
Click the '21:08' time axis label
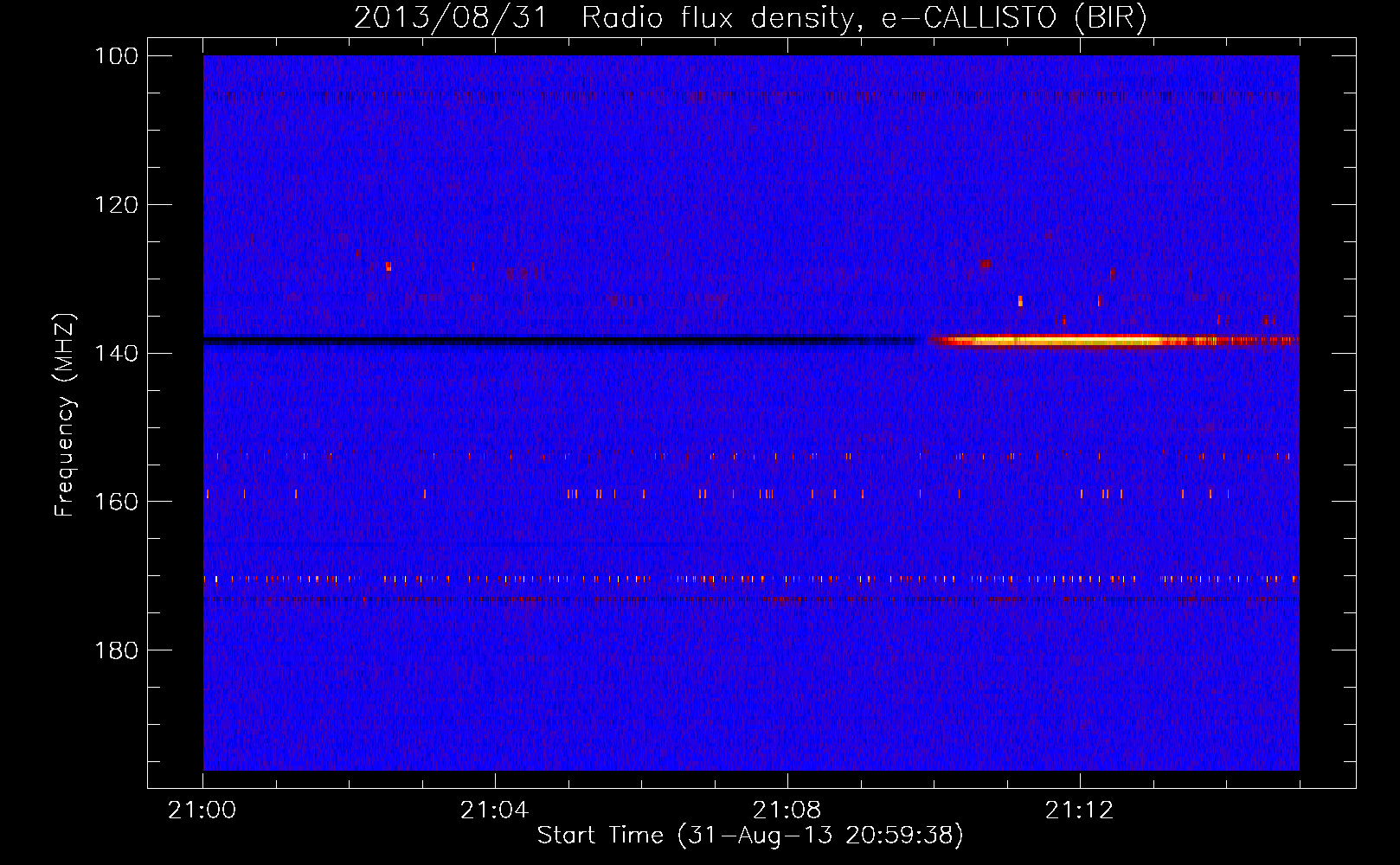788,811
